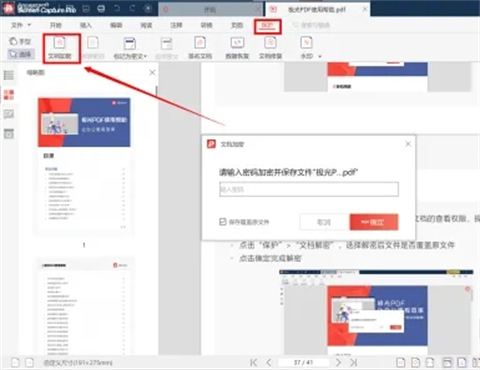Go to the first page with the start arrow
The width and height of the screenshot is (480, 370).
(x=254, y=362)
